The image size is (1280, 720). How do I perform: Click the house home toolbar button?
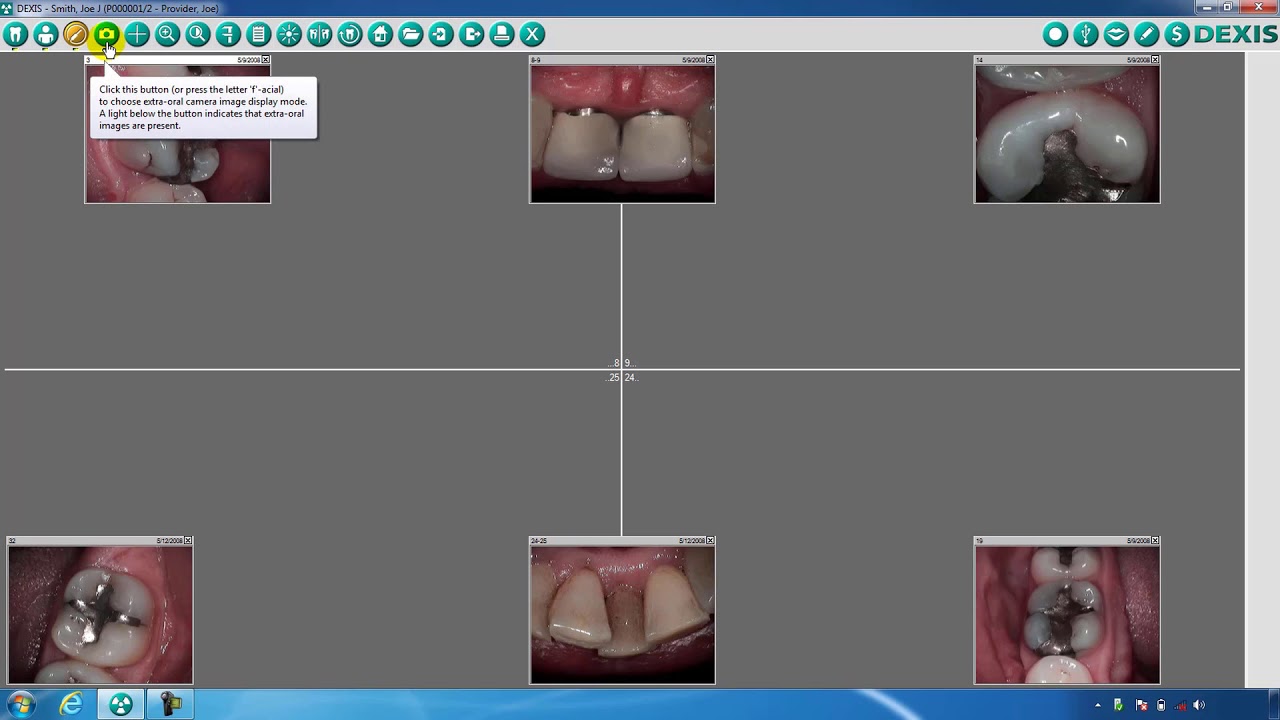(380, 35)
